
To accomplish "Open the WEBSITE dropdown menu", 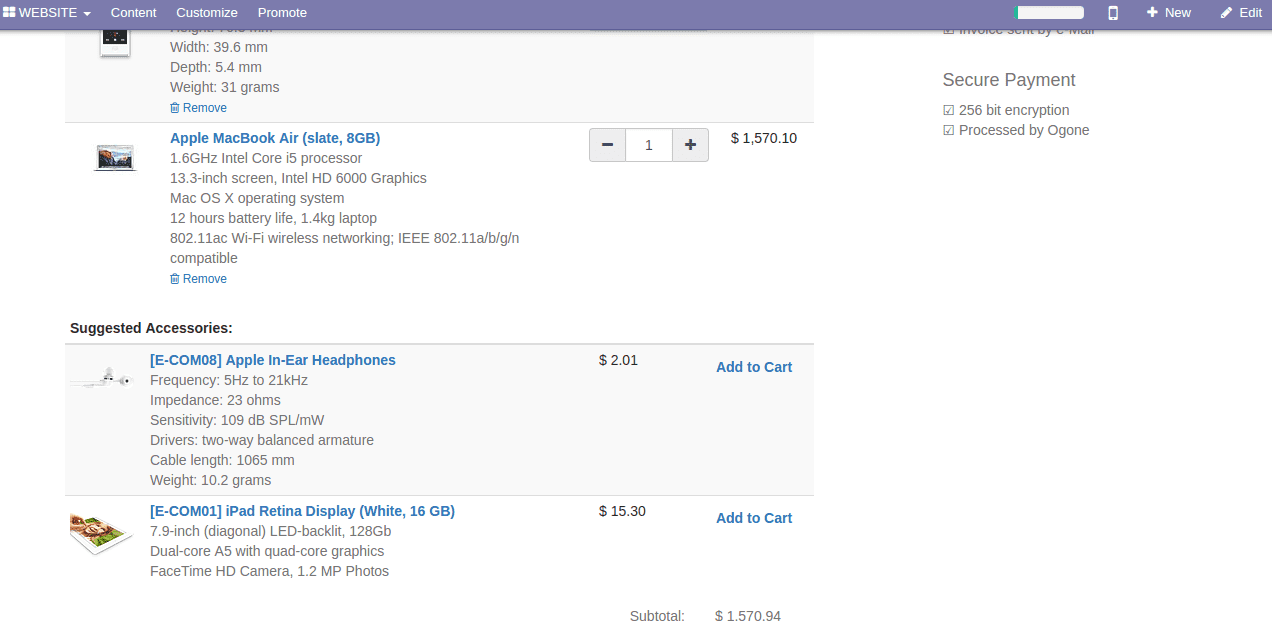I will pyautogui.click(x=47, y=13).
